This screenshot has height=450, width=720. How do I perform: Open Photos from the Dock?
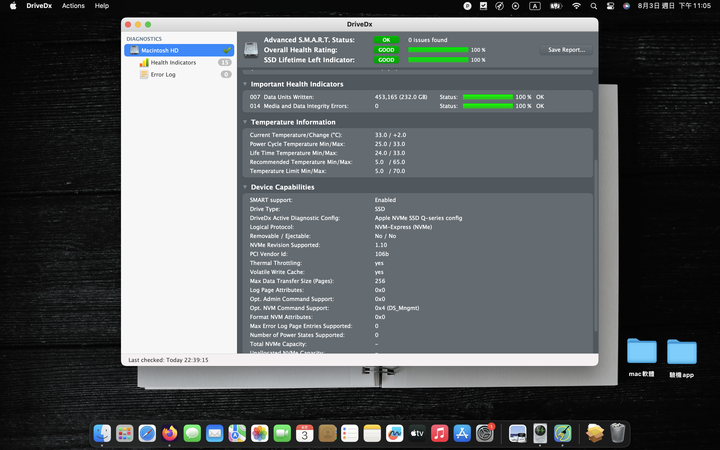pyautogui.click(x=259, y=433)
